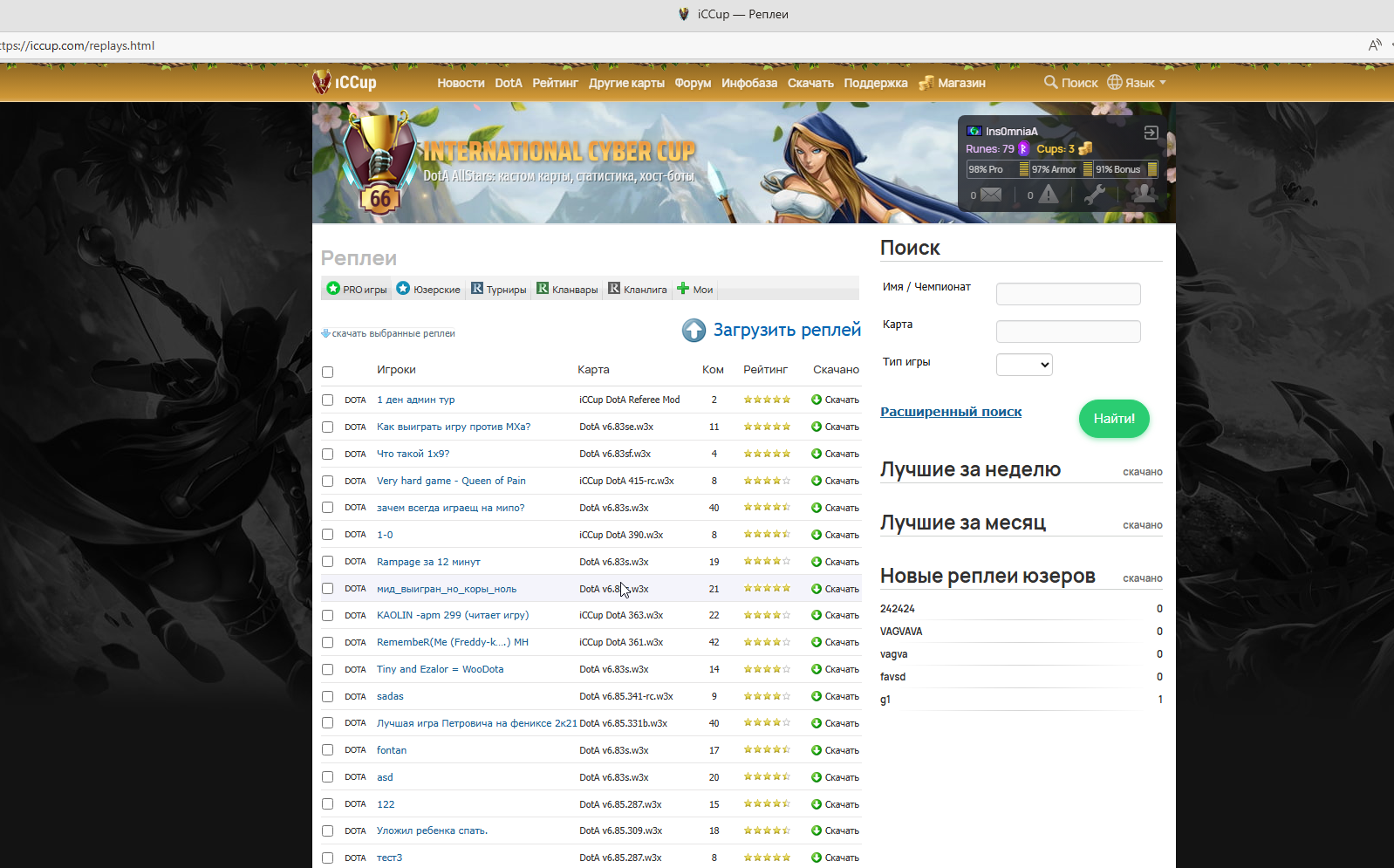
Task: Switch to 'Турниры' tab
Action: click(x=499, y=289)
